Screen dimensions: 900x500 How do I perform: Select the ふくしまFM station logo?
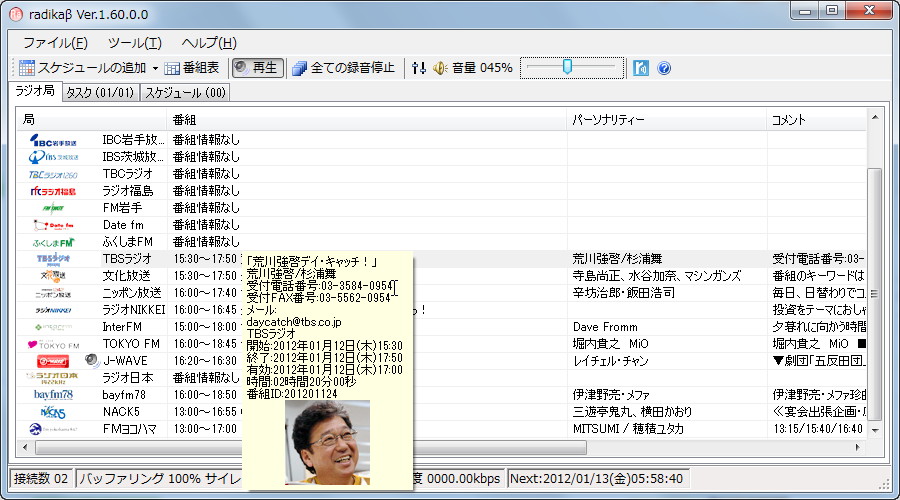[x=53, y=242]
